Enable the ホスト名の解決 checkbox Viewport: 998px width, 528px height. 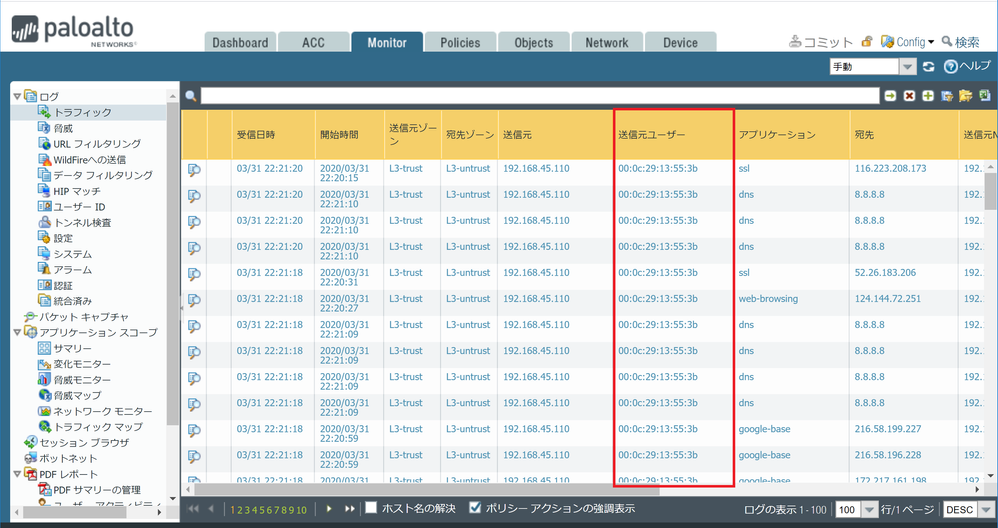click(371, 508)
